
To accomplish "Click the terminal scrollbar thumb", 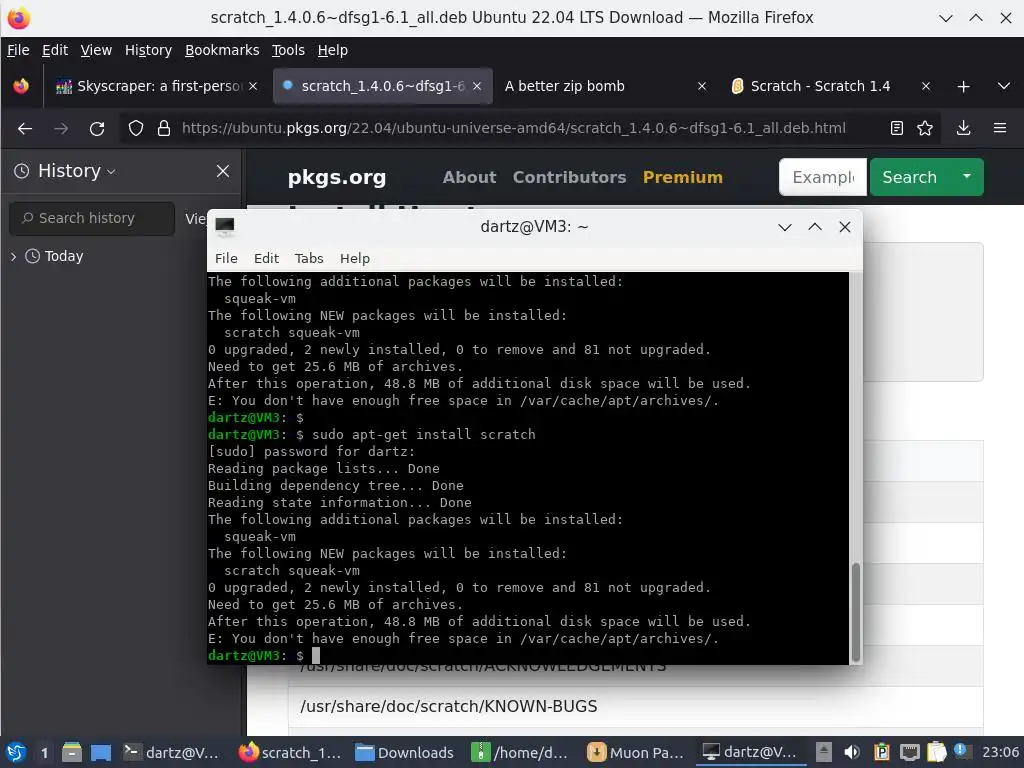I will click(856, 612).
